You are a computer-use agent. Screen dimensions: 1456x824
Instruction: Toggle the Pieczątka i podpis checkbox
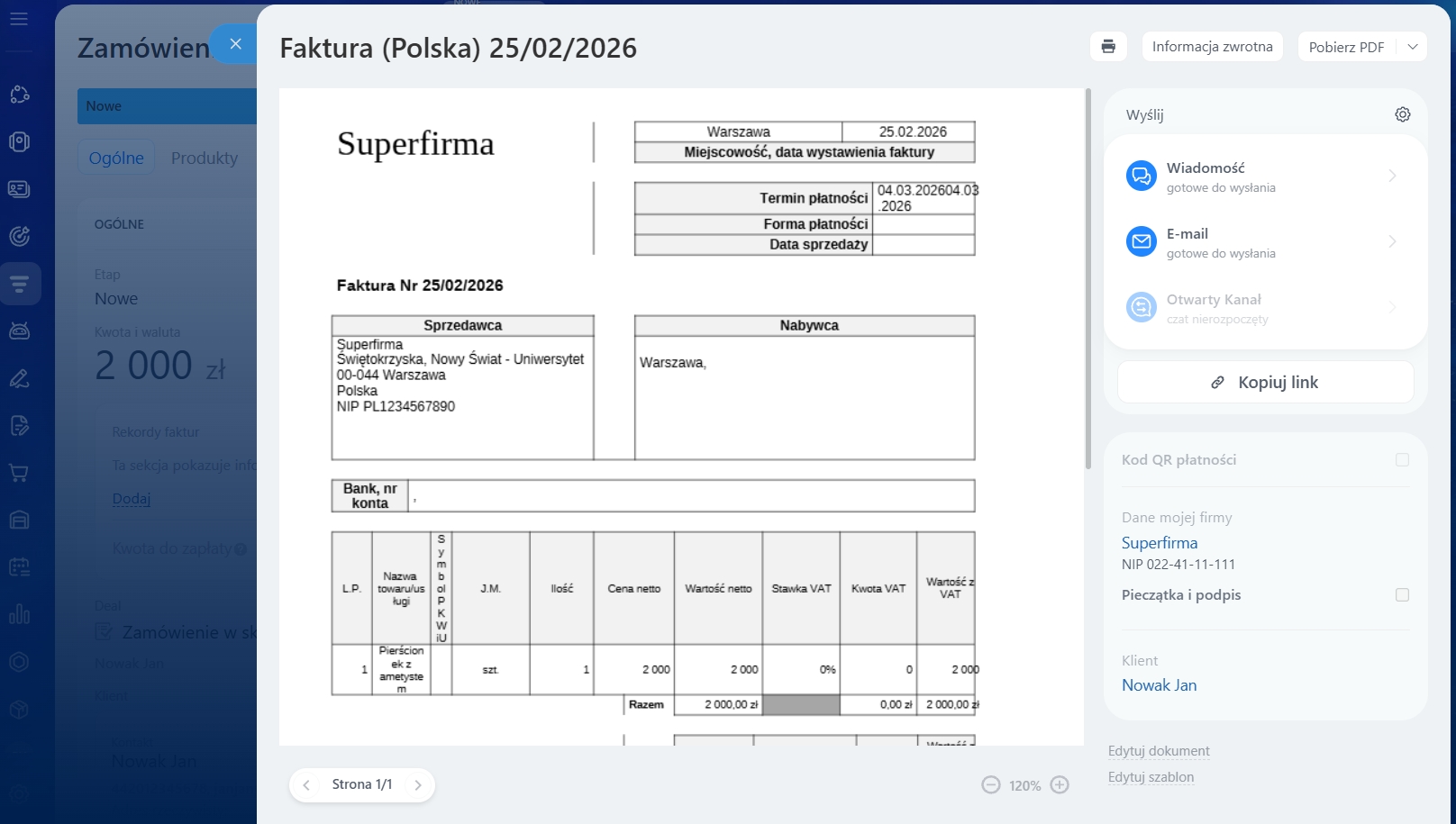(1402, 595)
